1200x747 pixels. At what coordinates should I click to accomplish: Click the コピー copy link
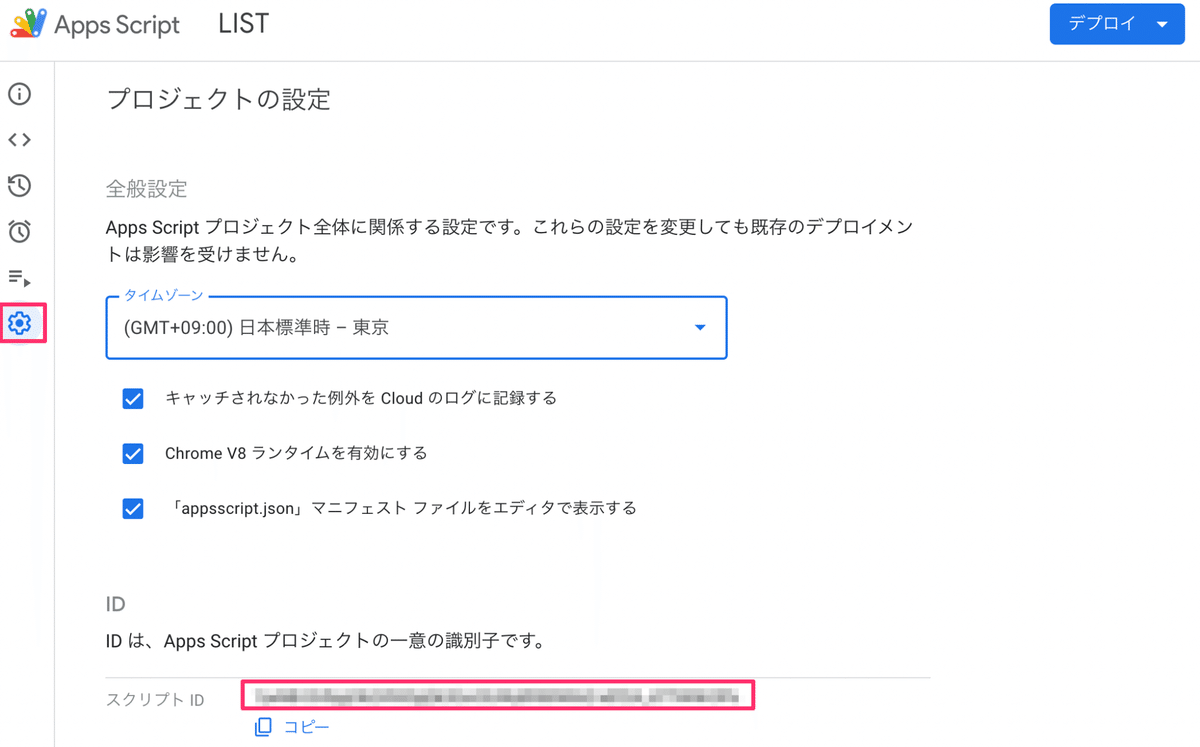click(306, 727)
